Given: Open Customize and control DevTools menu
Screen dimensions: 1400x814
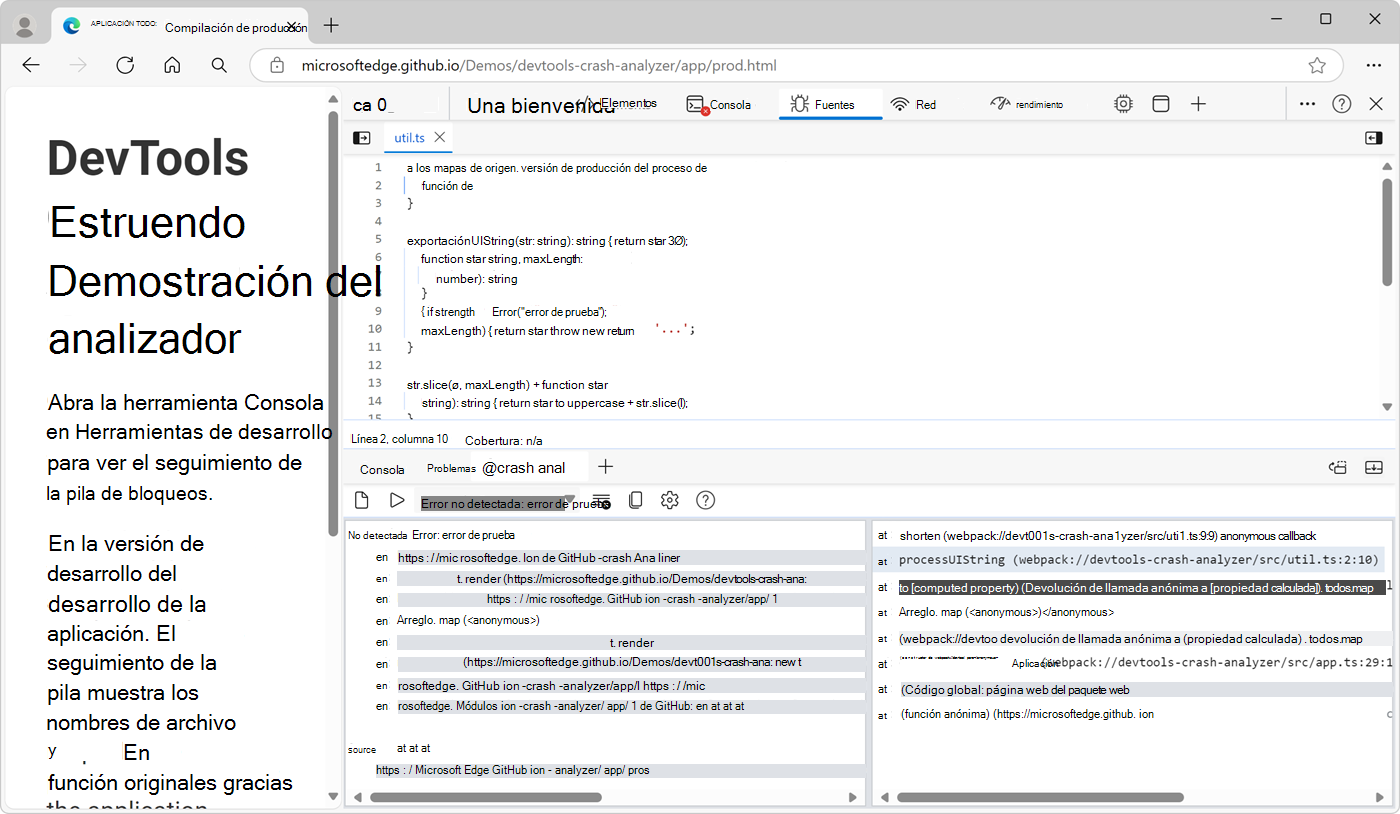Looking at the screenshot, I should click(1307, 104).
